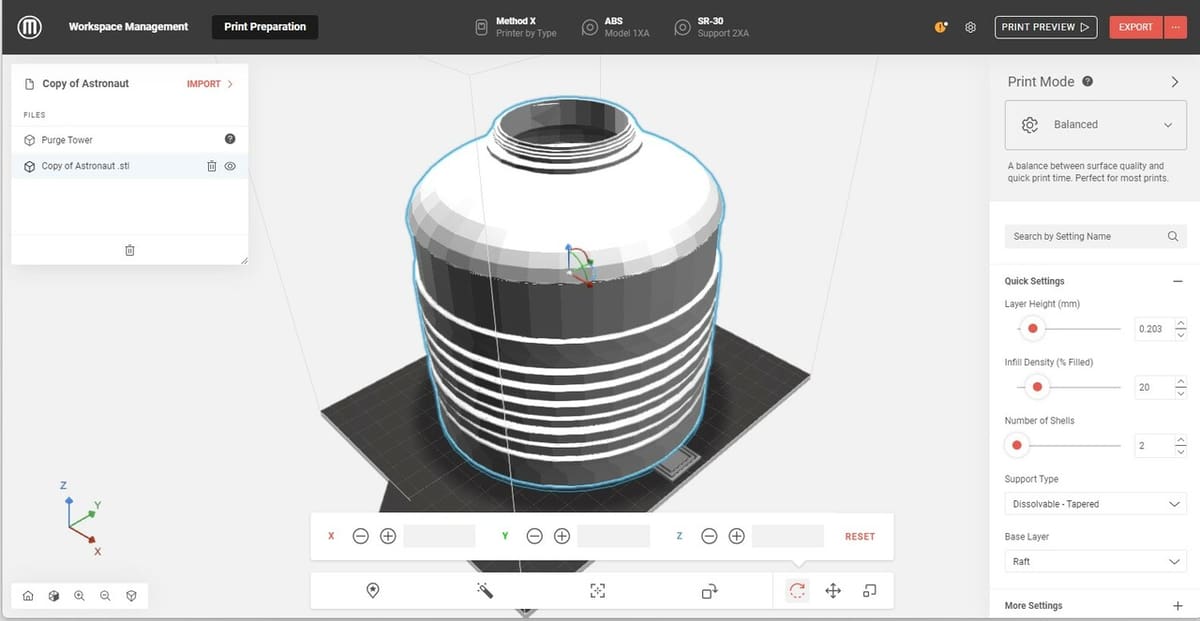1200x621 pixels.
Task: Open the orange notification indicator
Action: pos(941,27)
